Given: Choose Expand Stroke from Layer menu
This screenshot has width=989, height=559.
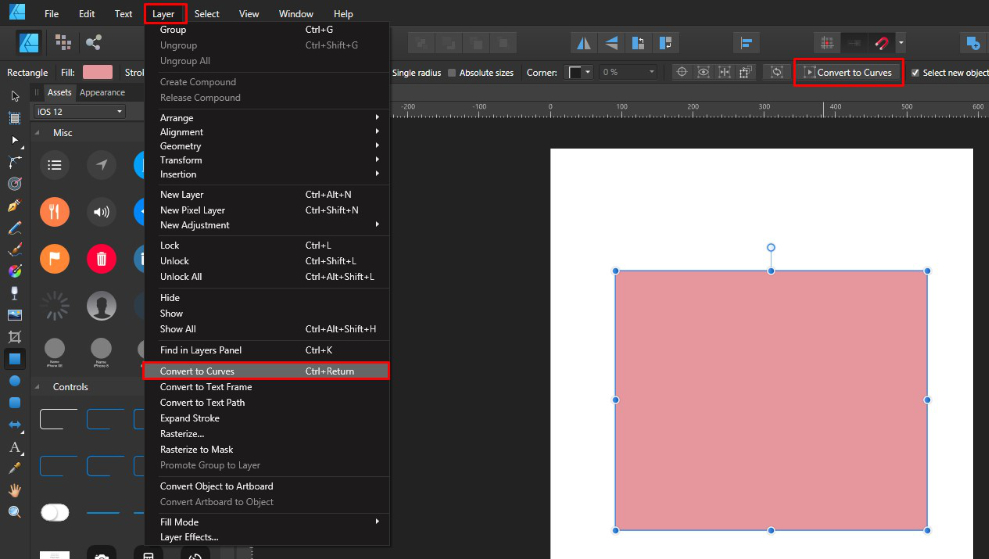Looking at the screenshot, I should pyautogui.click(x=267, y=418).
